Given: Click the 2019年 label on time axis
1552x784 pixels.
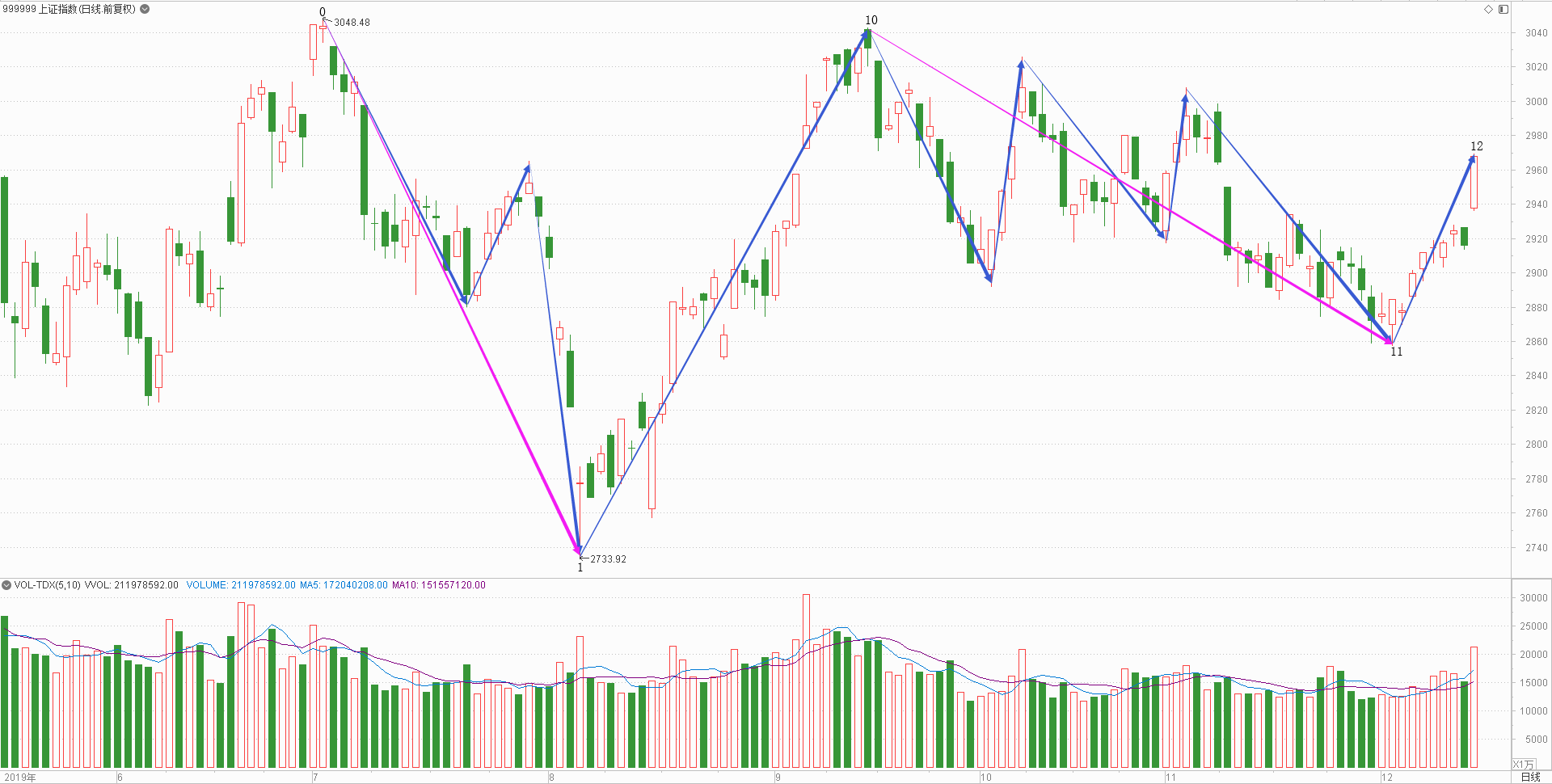Looking at the screenshot, I should click(20, 778).
